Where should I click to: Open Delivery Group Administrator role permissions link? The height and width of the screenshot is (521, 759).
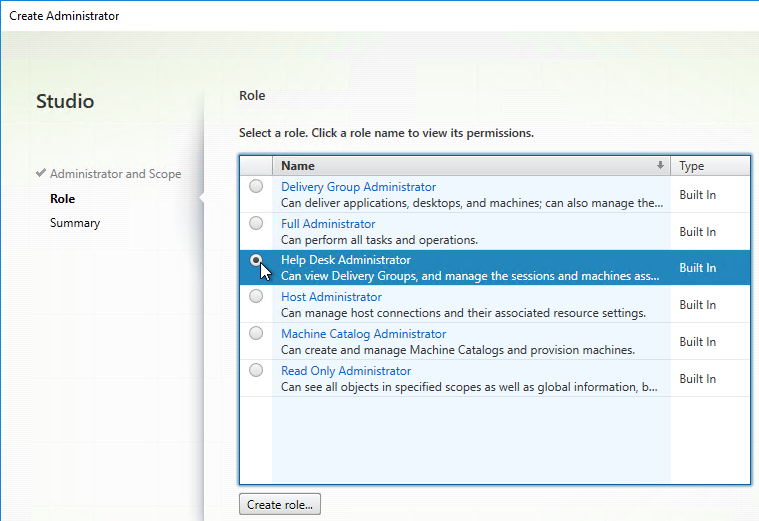[358, 187]
